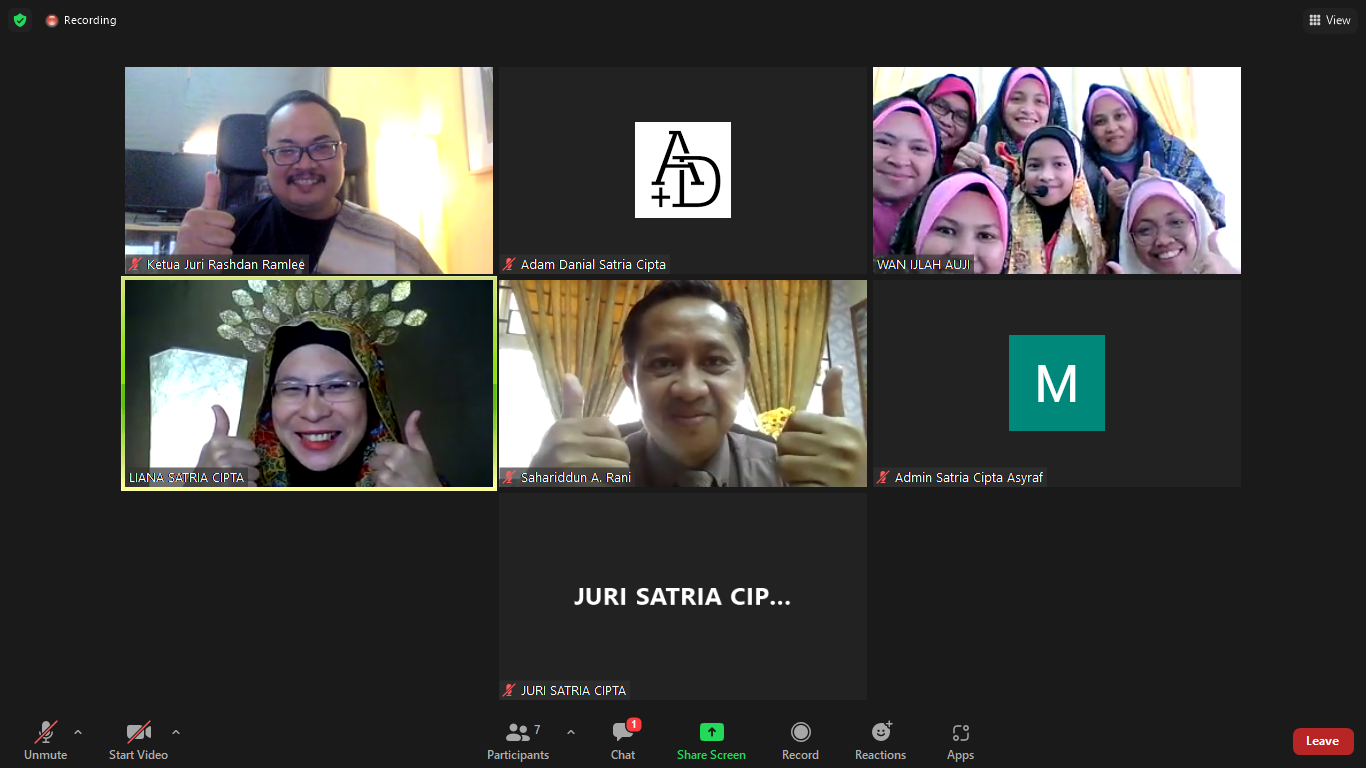Click the green encryption shield icon
Image resolution: width=1366 pixels, height=768 pixels.
tap(20, 20)
